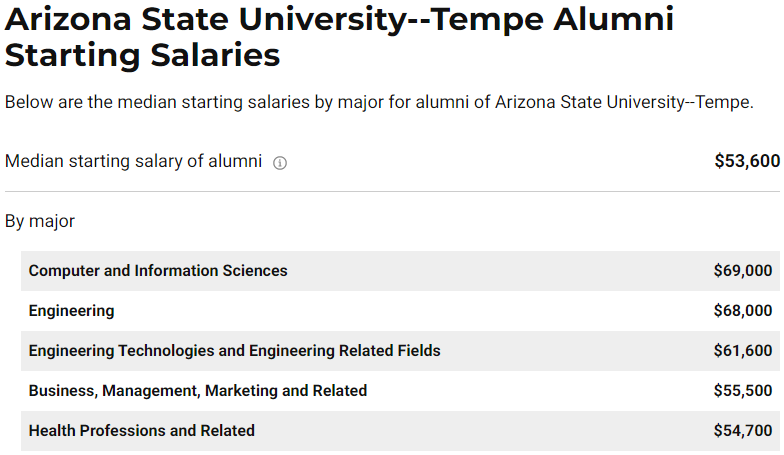The height and width of the screenshot is (455, 784).
Task: Click 'Arizona State University--Tempe' in intro text
Action: tap(622, 102)
